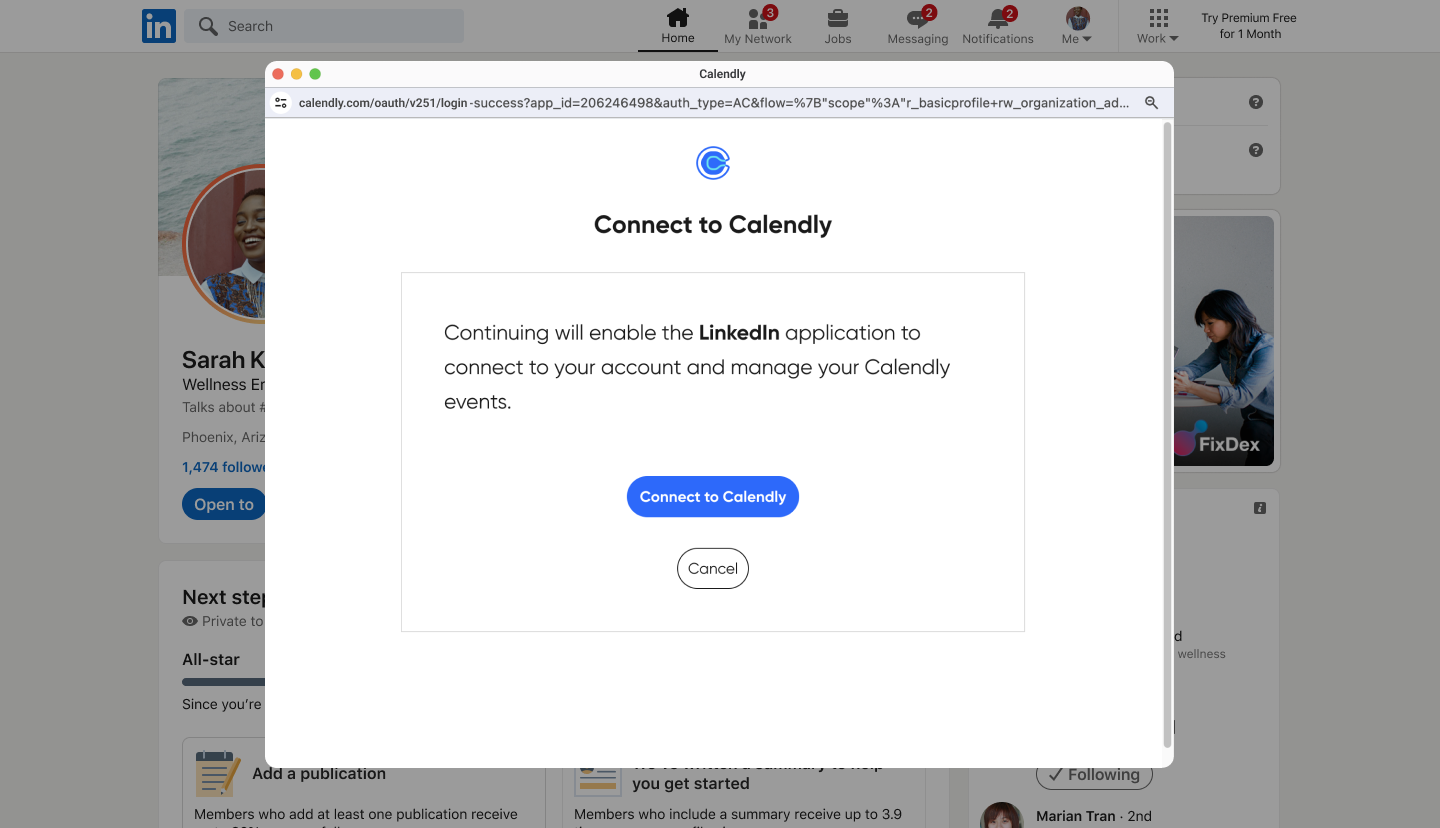View your Notifications
The image size is (1440, 828).
[997, 24]
